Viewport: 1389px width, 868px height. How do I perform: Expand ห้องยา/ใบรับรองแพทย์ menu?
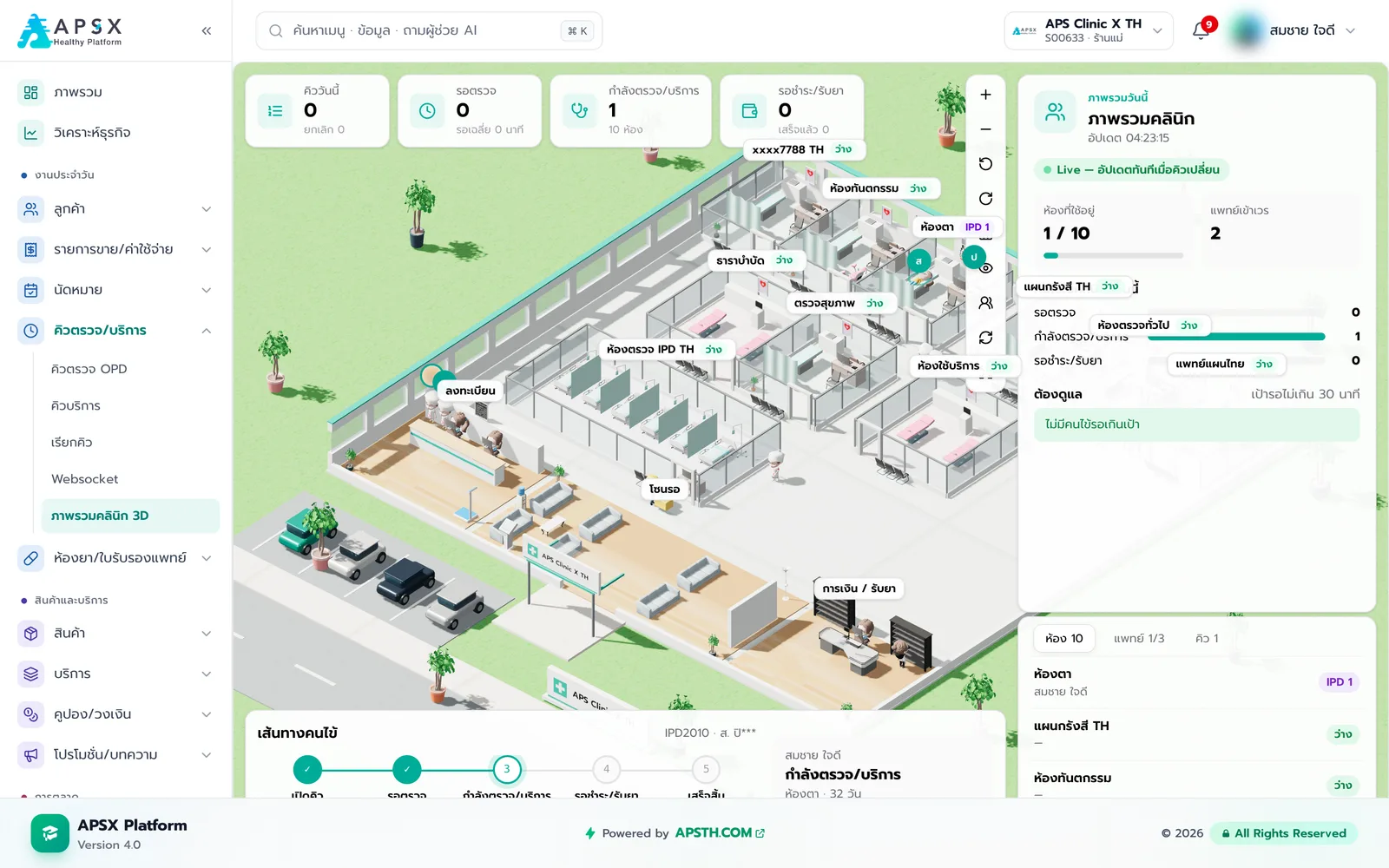[x=116, y=558]
